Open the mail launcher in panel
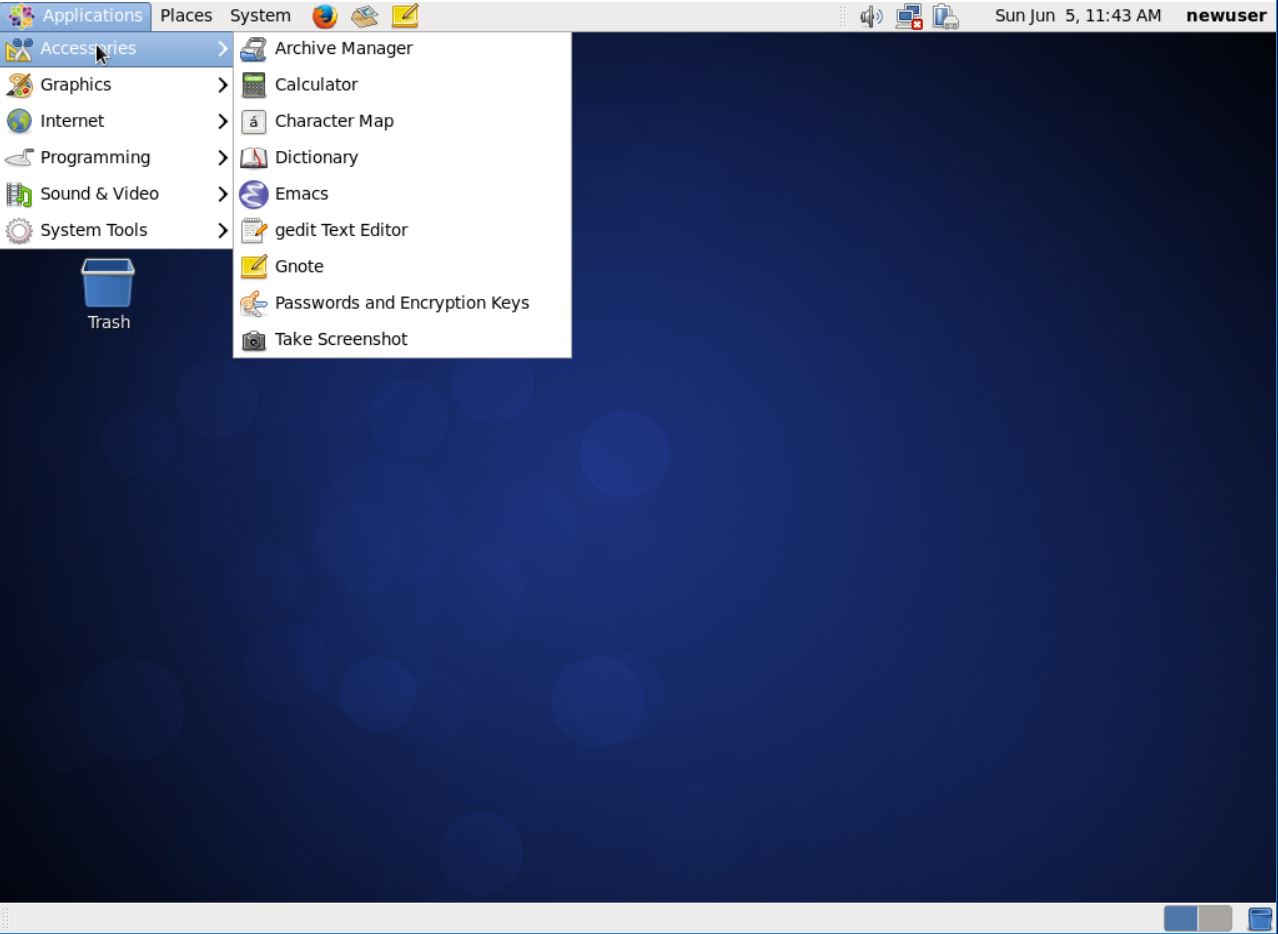 364,16
